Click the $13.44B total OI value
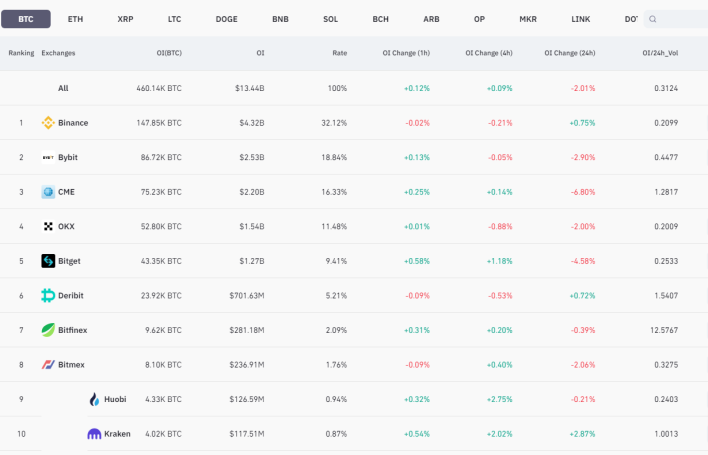The width and height of the screenshot is (708, 455). pyautogui.click(x=250, y=88)
